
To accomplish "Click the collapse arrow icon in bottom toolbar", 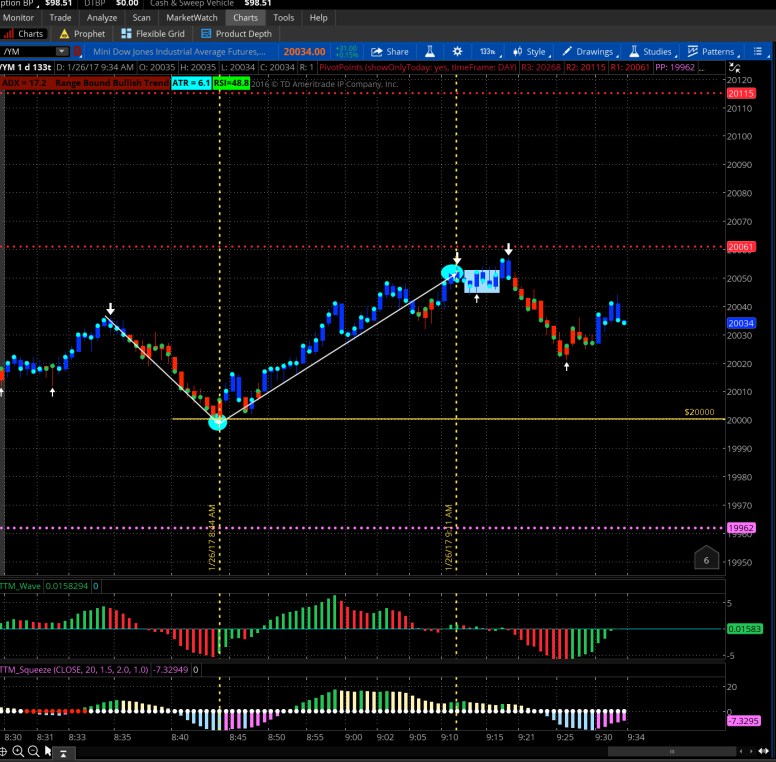I will click(x=64, y=751).
